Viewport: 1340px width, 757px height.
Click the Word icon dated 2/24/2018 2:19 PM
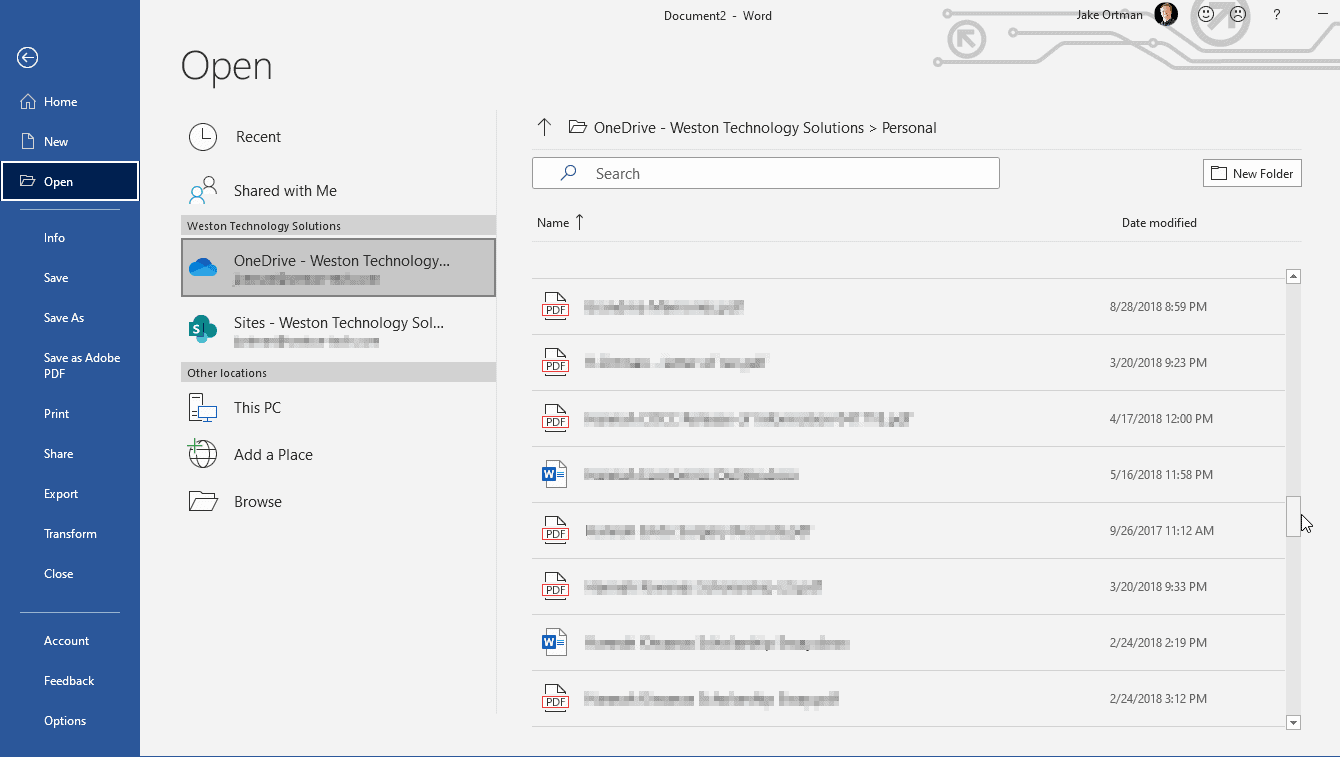[555, 642]
